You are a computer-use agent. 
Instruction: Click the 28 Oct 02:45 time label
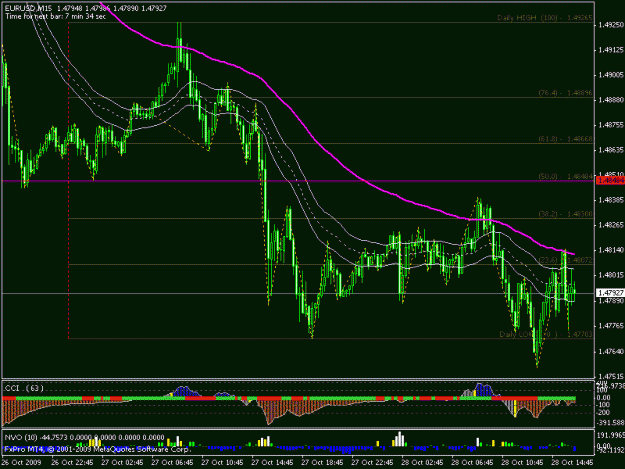[422, 463]
